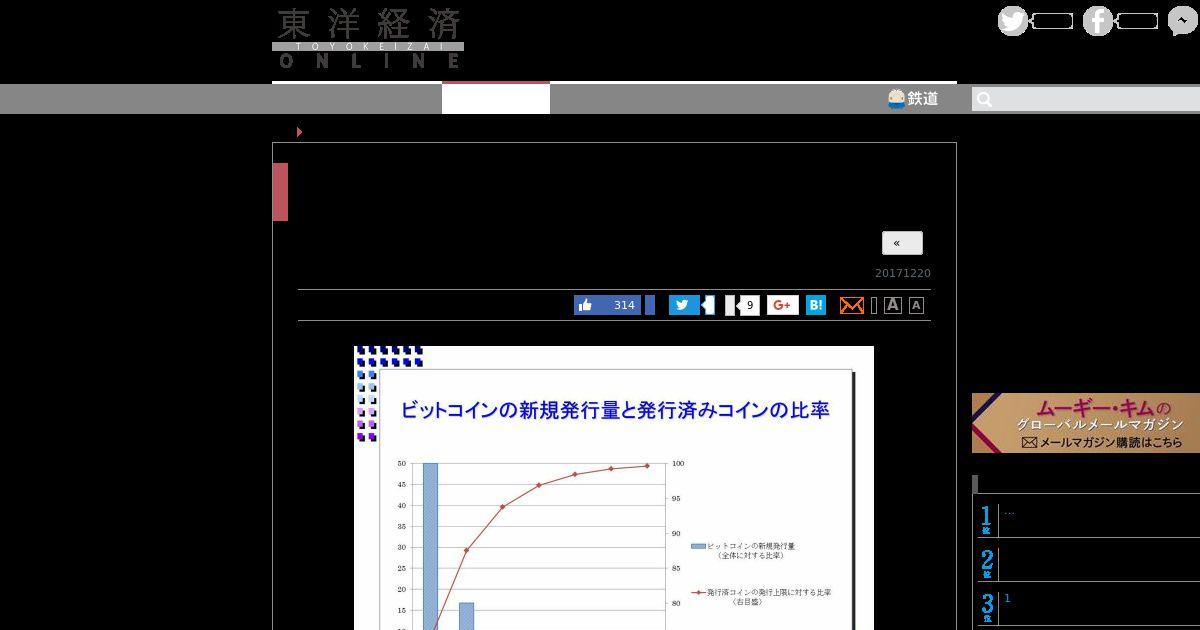Image resolution: width=1200 pixels, height=630 pixels.
Task: Click the Facebook Like button showing 314
Action: (x=607, y=305)
